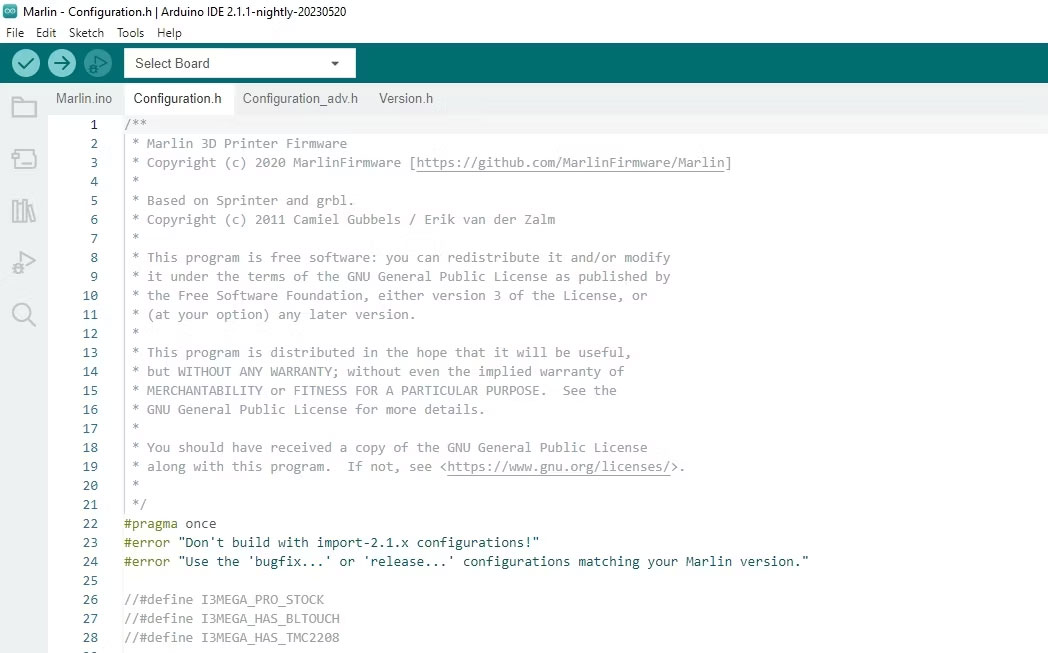Screen dimensions: 1048x653
Task: Switch to the Version.h tab
Action: point(406,98)
